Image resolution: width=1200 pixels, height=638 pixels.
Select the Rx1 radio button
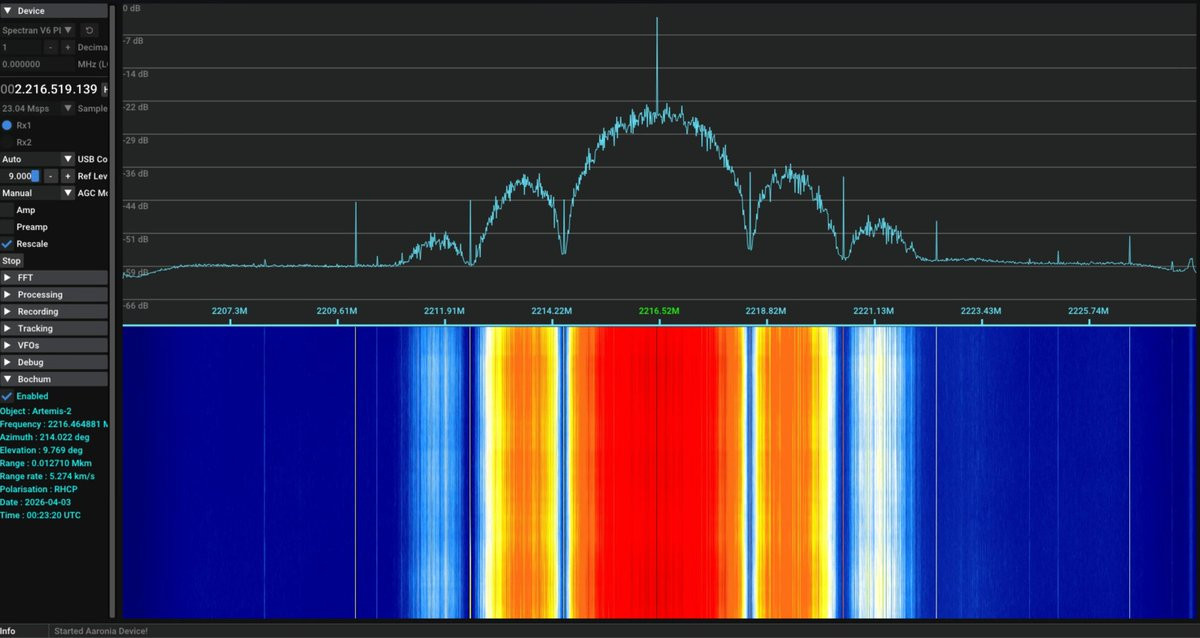point(7,125)
